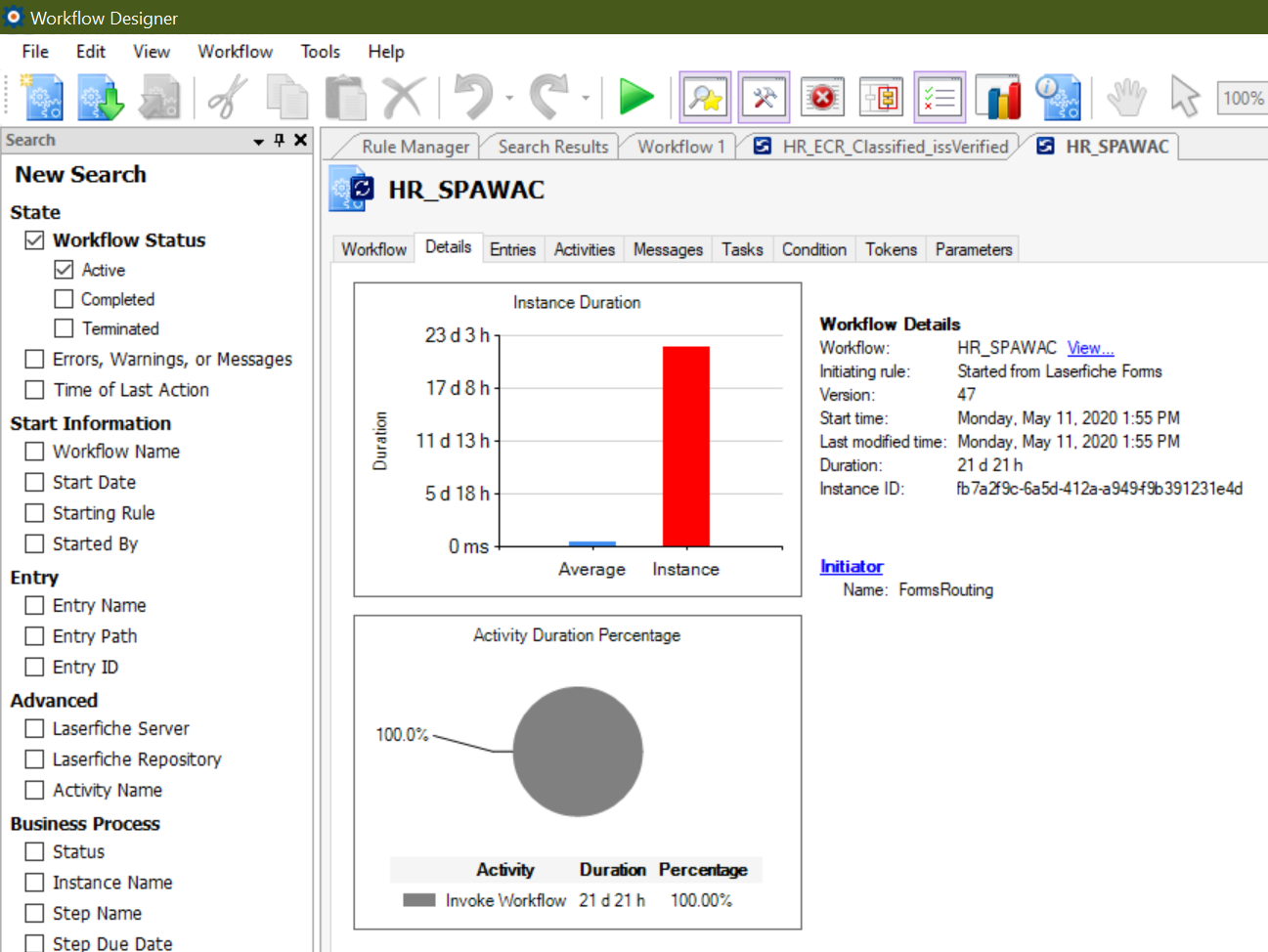The height and width of the screenshot is (952, 1268).
Task: Select the pan hand tool
Action: click(x=1127, y=98)
